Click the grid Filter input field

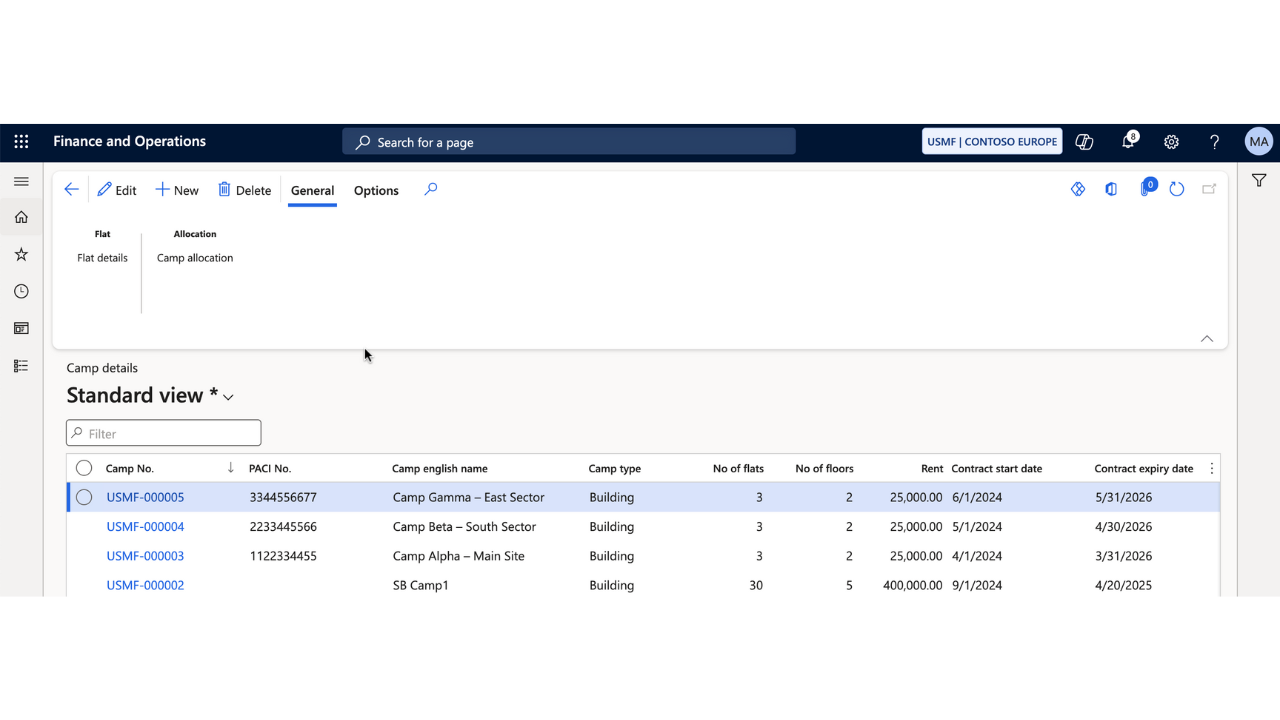164,433
